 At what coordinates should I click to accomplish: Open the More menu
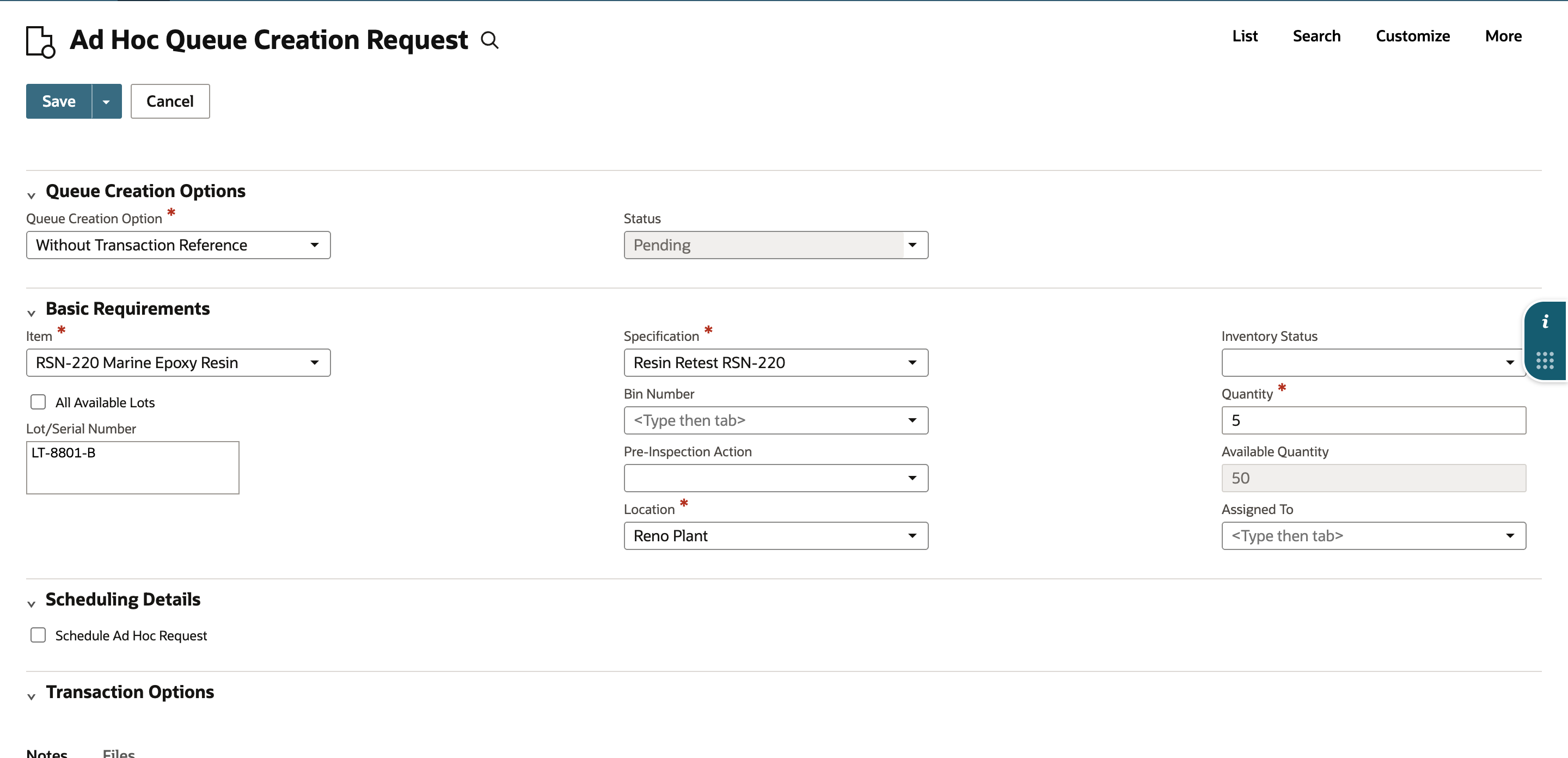(x=1503, y=36)
